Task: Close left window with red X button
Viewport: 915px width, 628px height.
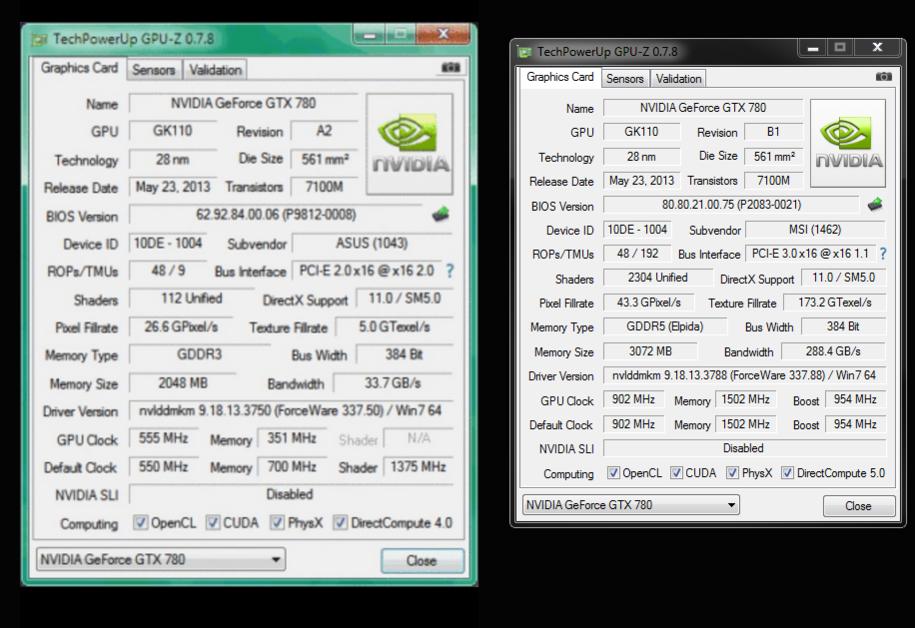Action: pos(443,34)
